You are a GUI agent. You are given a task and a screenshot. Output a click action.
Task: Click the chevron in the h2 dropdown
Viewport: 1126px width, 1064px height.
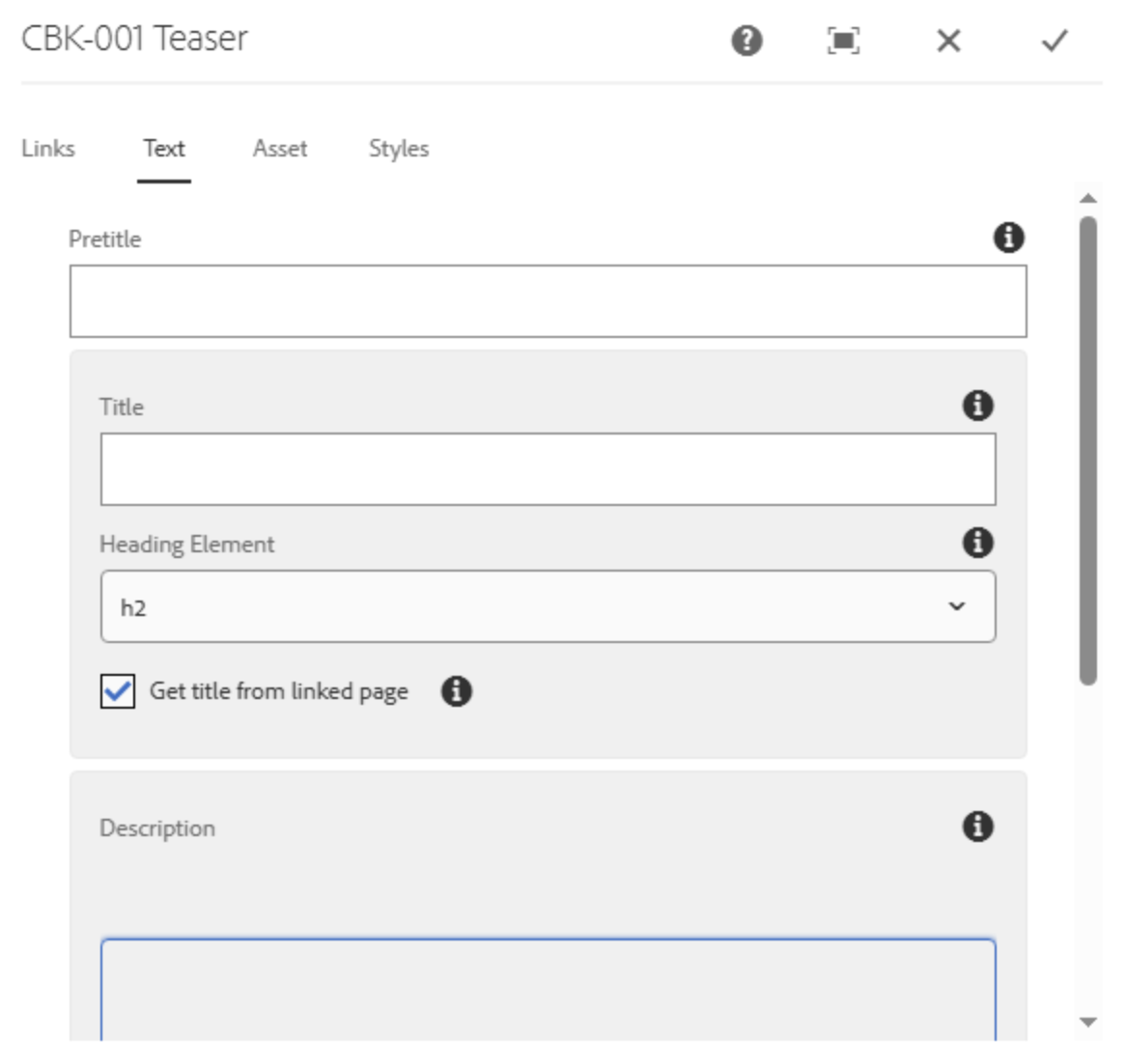[956, 606]
